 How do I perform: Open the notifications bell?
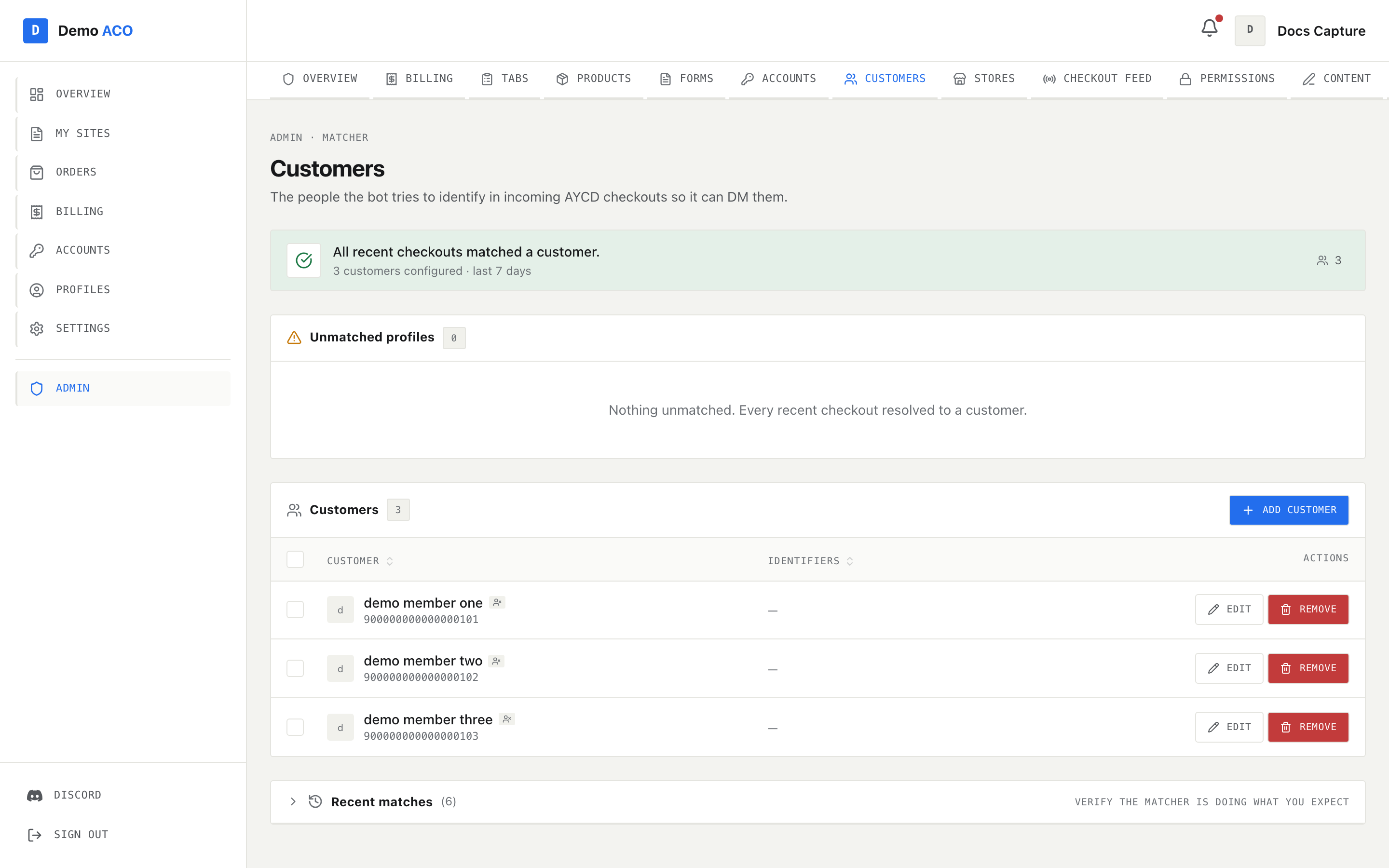1209,29
